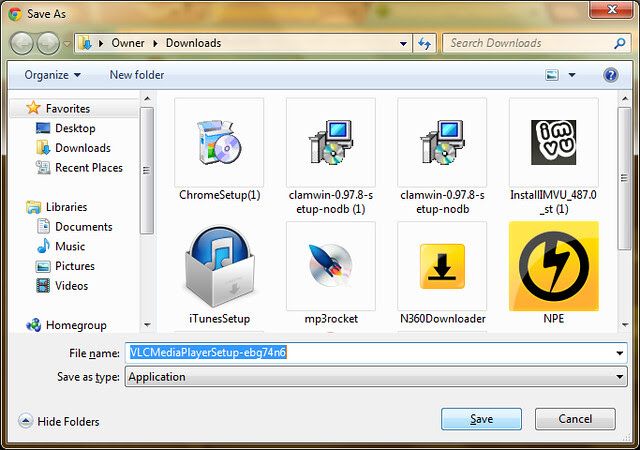Click Owner in the address breadcrumb
Viewport: 640px width, 450px height.
128,43
